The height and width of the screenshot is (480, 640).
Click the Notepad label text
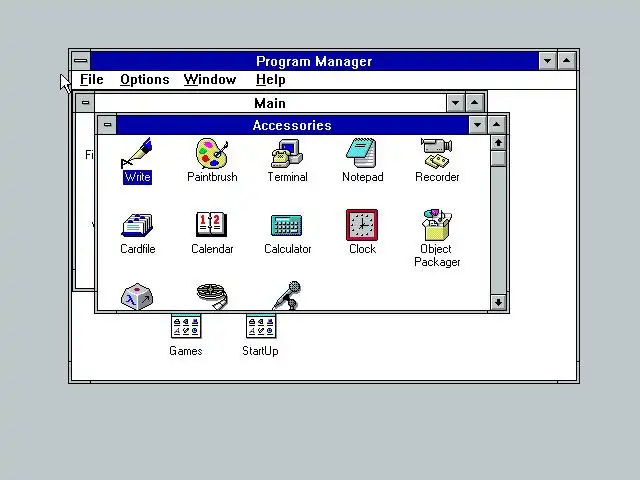[x=363, y=177]
